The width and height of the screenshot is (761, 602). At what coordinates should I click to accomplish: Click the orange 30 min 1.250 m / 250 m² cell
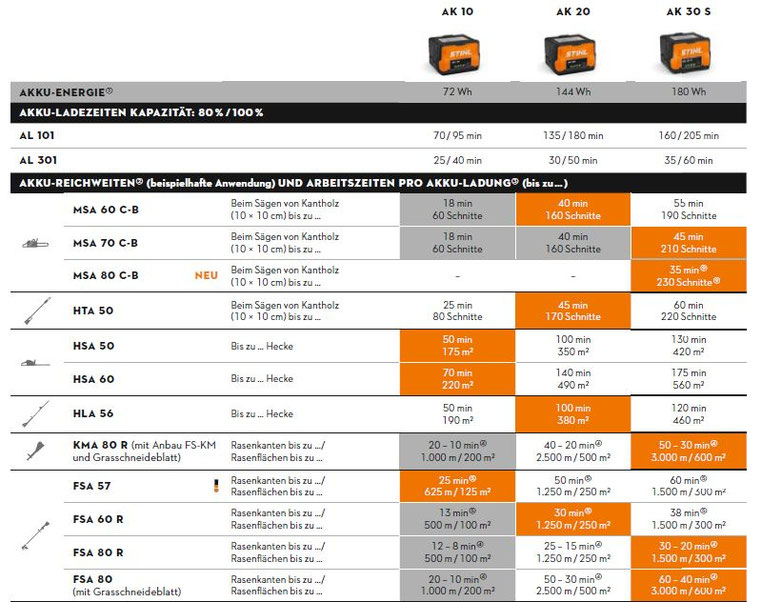click(x=573, y=519)
